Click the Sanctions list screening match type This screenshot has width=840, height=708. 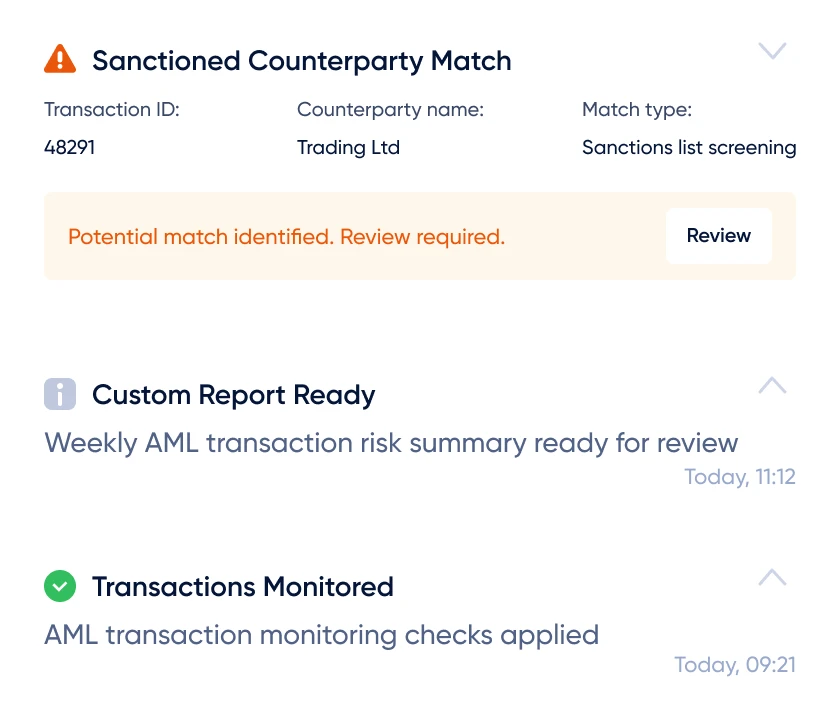[689, 147]
